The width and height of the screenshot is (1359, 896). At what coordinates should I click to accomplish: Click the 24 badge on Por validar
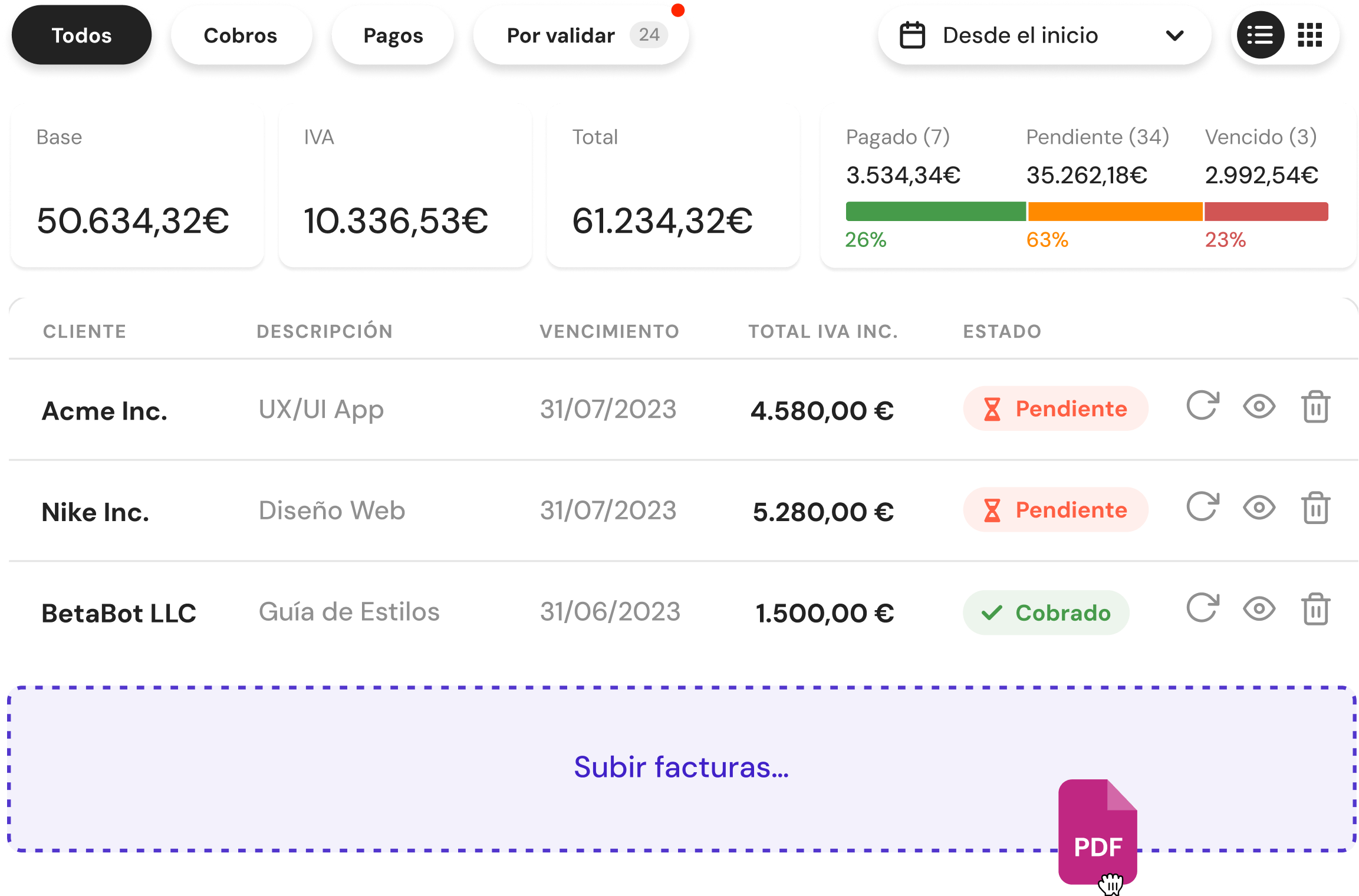649,35
